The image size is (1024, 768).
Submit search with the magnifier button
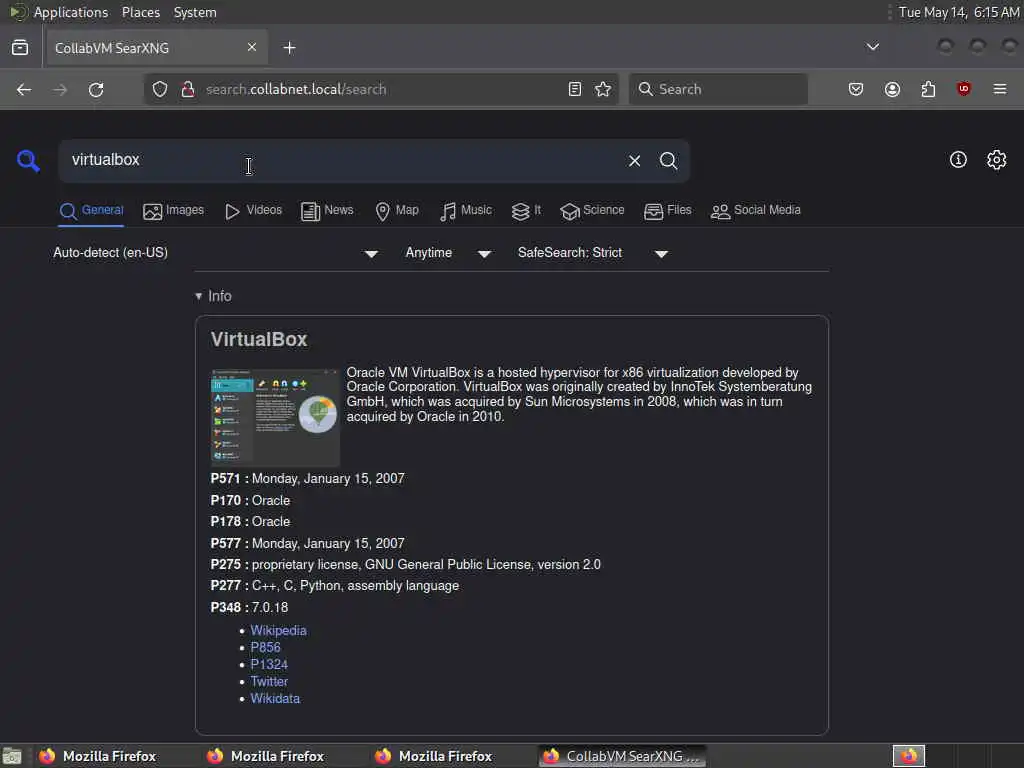pos(668,161)
